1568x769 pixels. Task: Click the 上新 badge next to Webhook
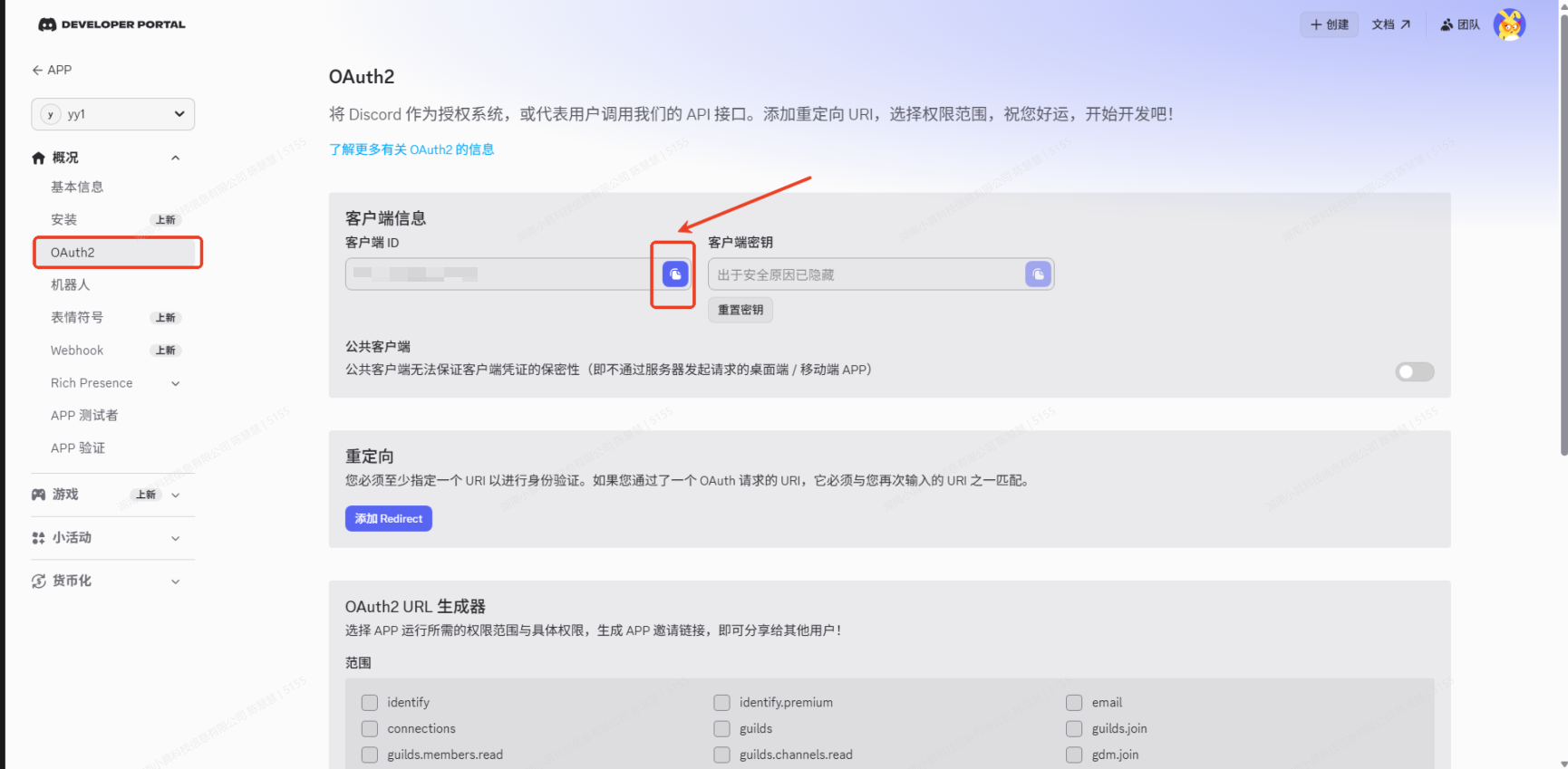point(166,351)
